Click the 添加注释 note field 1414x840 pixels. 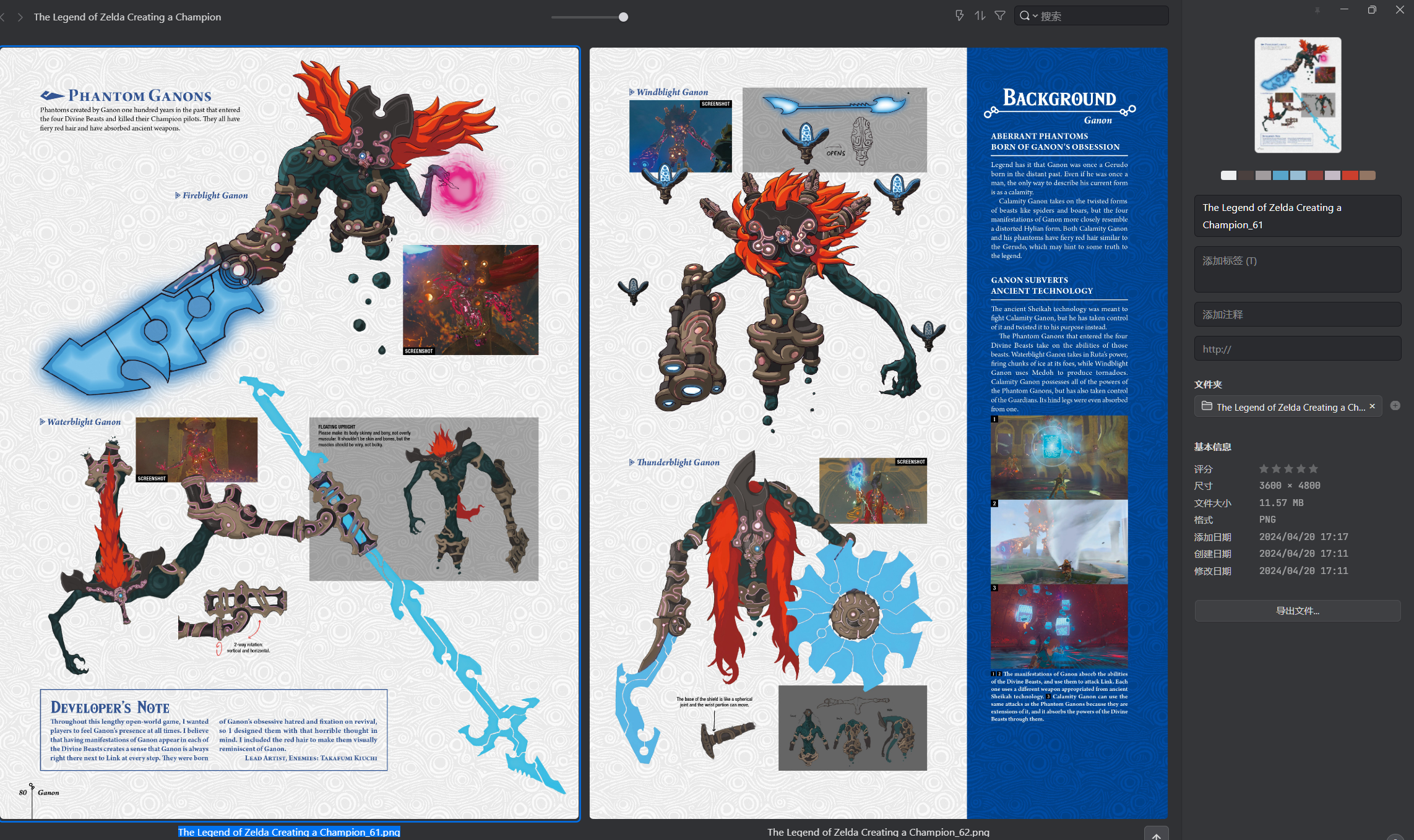[1297, 314]
